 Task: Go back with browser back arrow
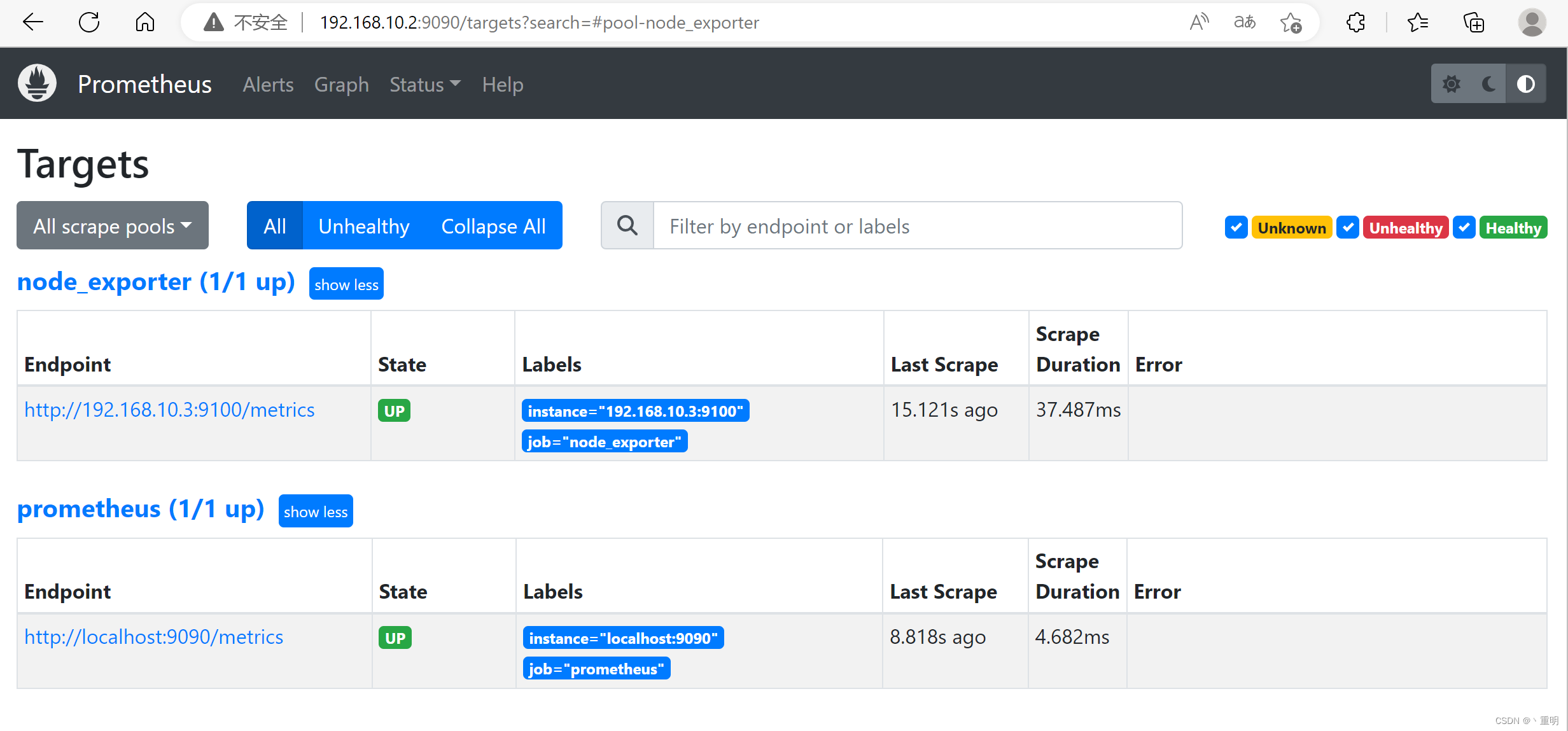coord(33,22)
